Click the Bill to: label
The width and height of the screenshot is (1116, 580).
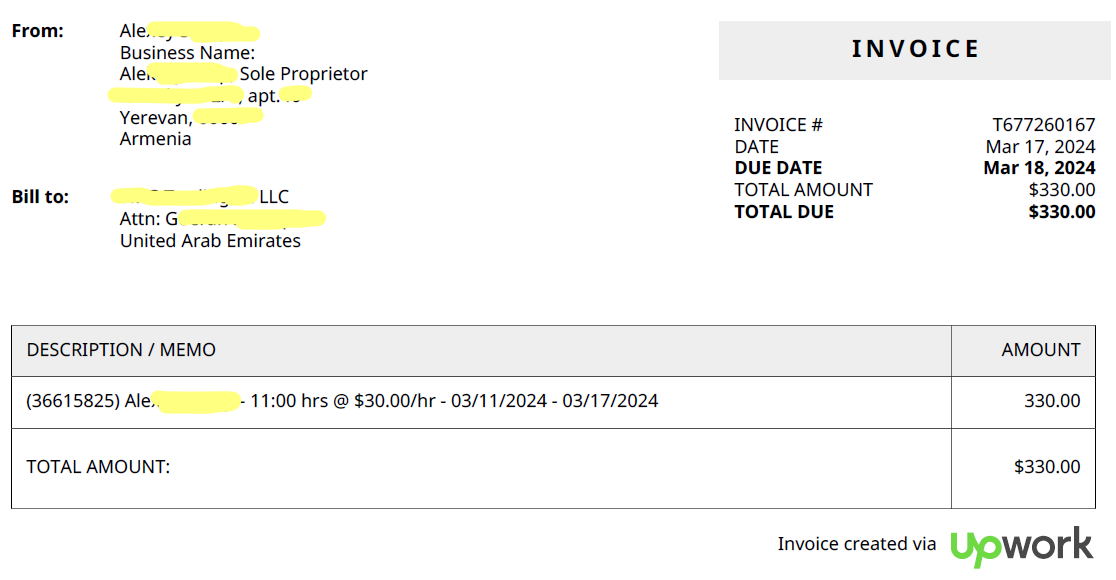40,197
